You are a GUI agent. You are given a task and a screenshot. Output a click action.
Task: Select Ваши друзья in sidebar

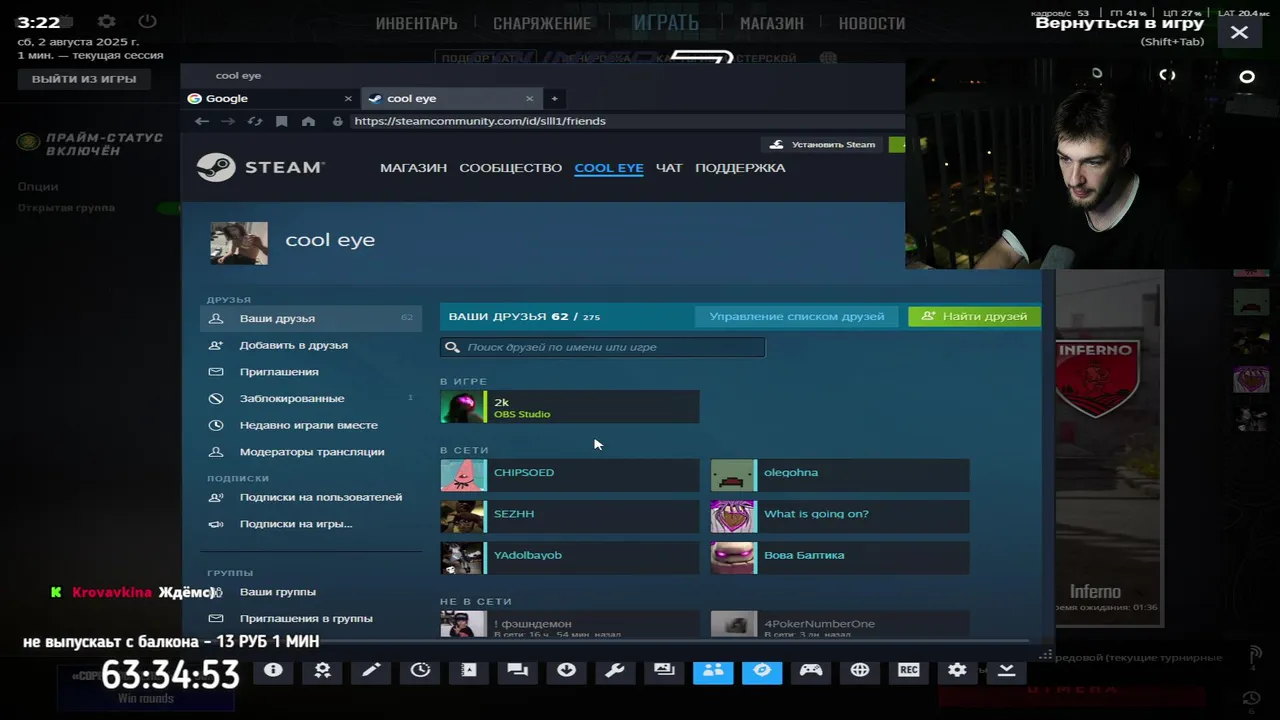310,318
